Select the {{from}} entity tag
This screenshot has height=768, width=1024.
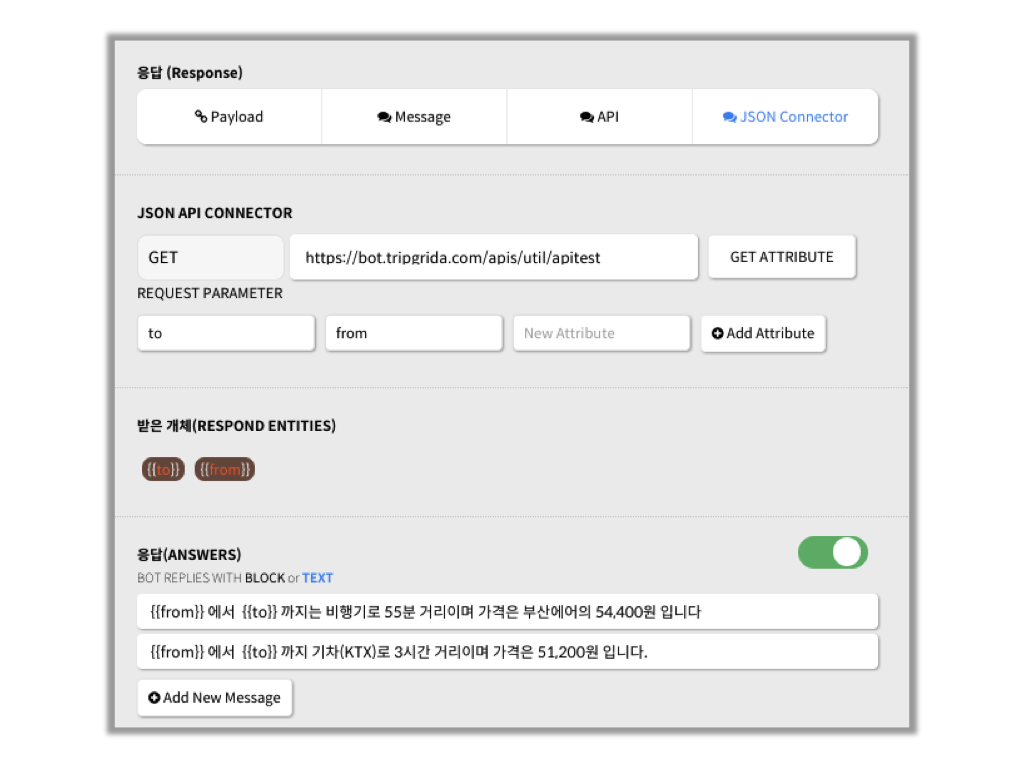point(225,469)
